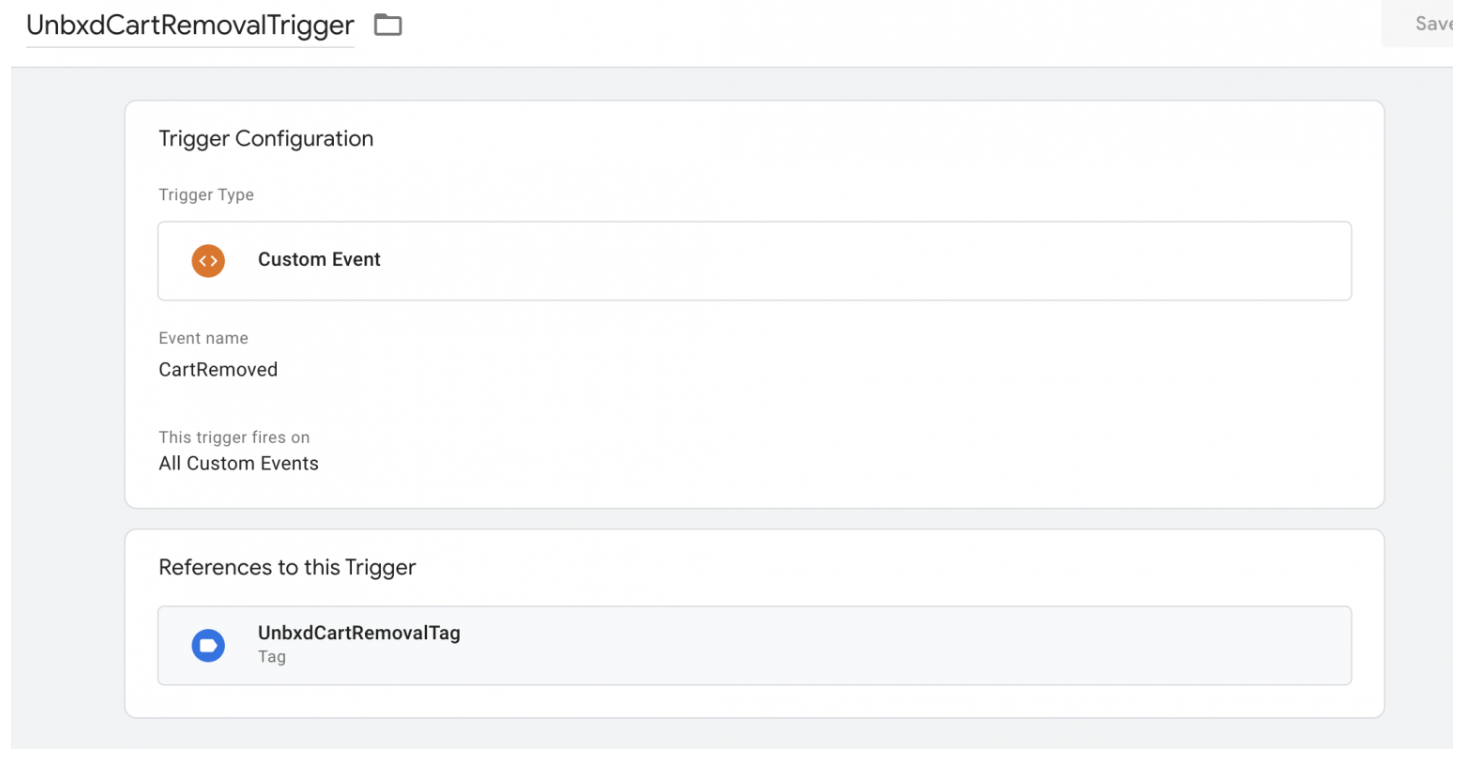Viewport: 1466px width, 768px height.
Task: Click the Tag type label under UnbxdCartRemovalTag
Action: coord(272,657)
